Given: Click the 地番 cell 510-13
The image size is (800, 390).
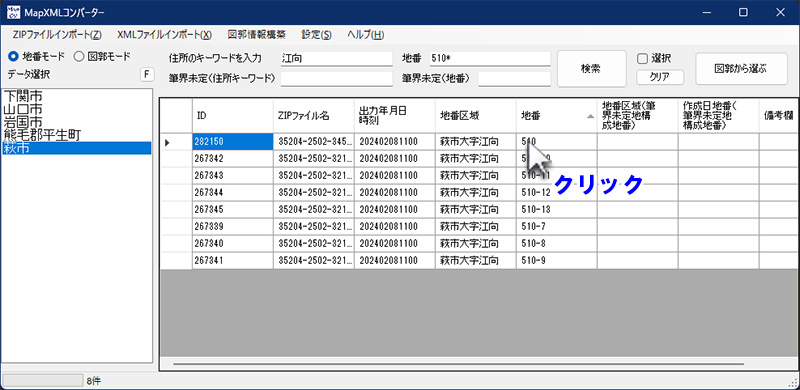Looking at the screenshot, I should pyautogui.click(x=557, y=209).
